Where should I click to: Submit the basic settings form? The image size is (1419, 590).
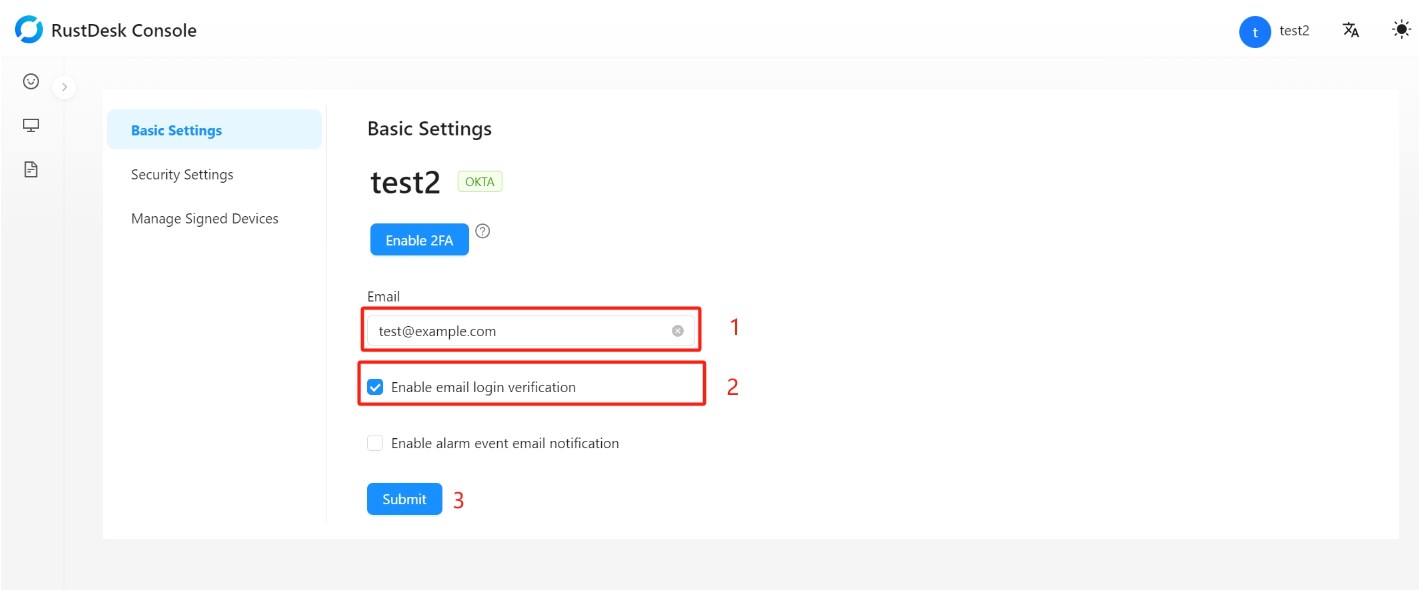click(404, 499)
